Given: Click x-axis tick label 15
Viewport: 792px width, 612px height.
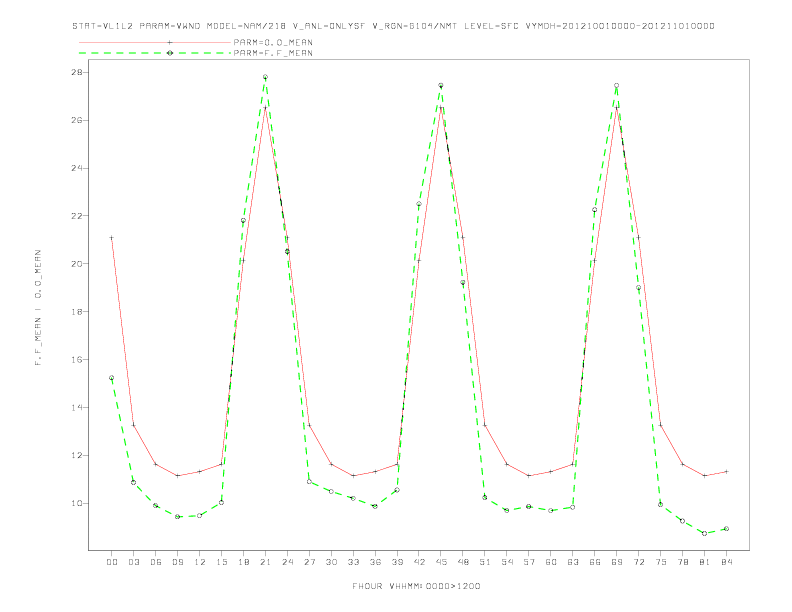Looking at the screenshot, I should [x=221, y=562].
